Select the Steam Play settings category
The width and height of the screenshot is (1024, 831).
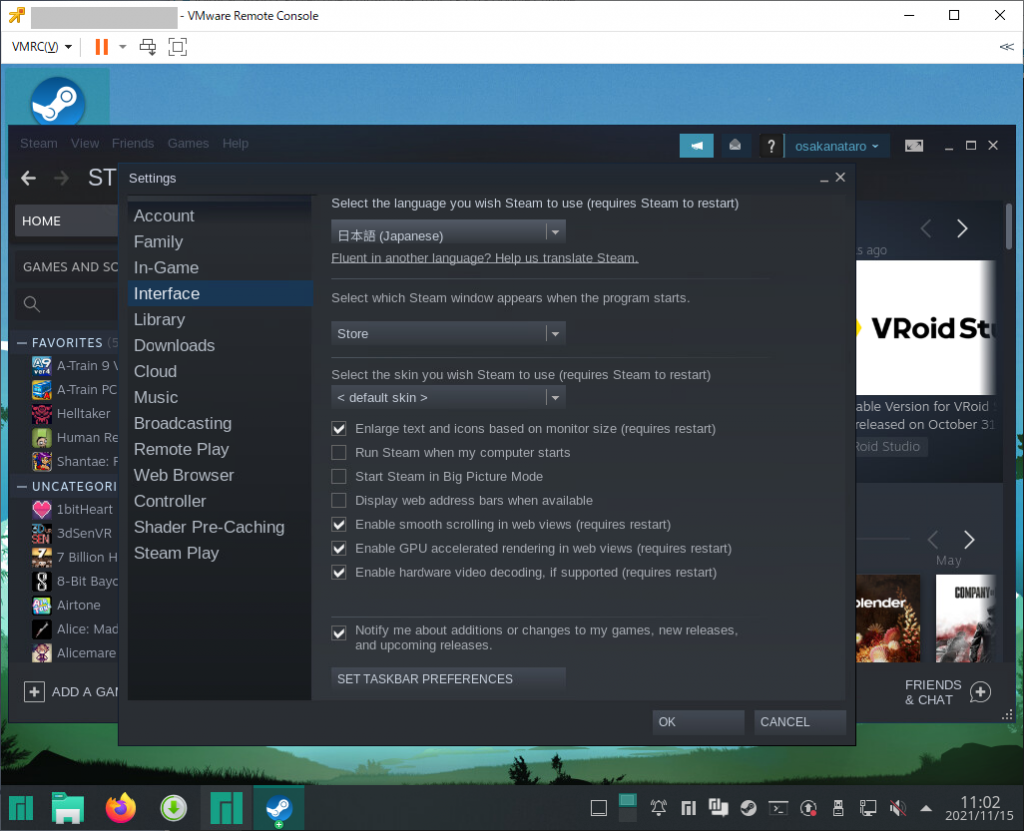220,553
